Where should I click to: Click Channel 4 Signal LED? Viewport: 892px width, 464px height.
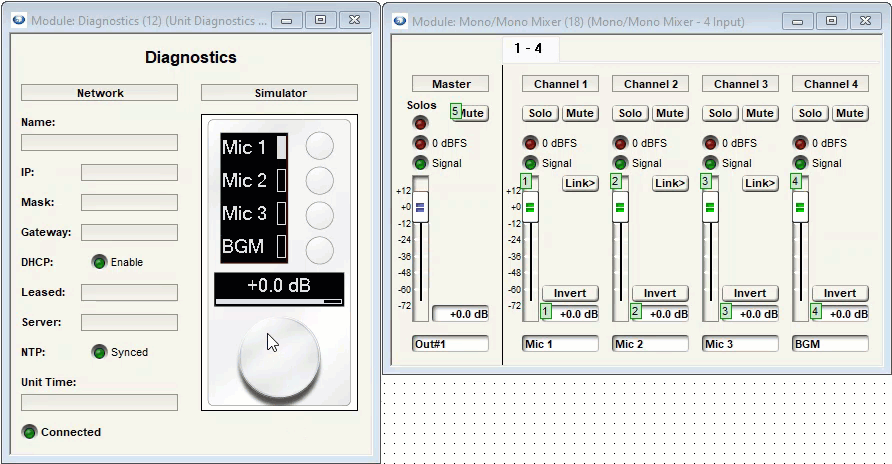point(800,163)
